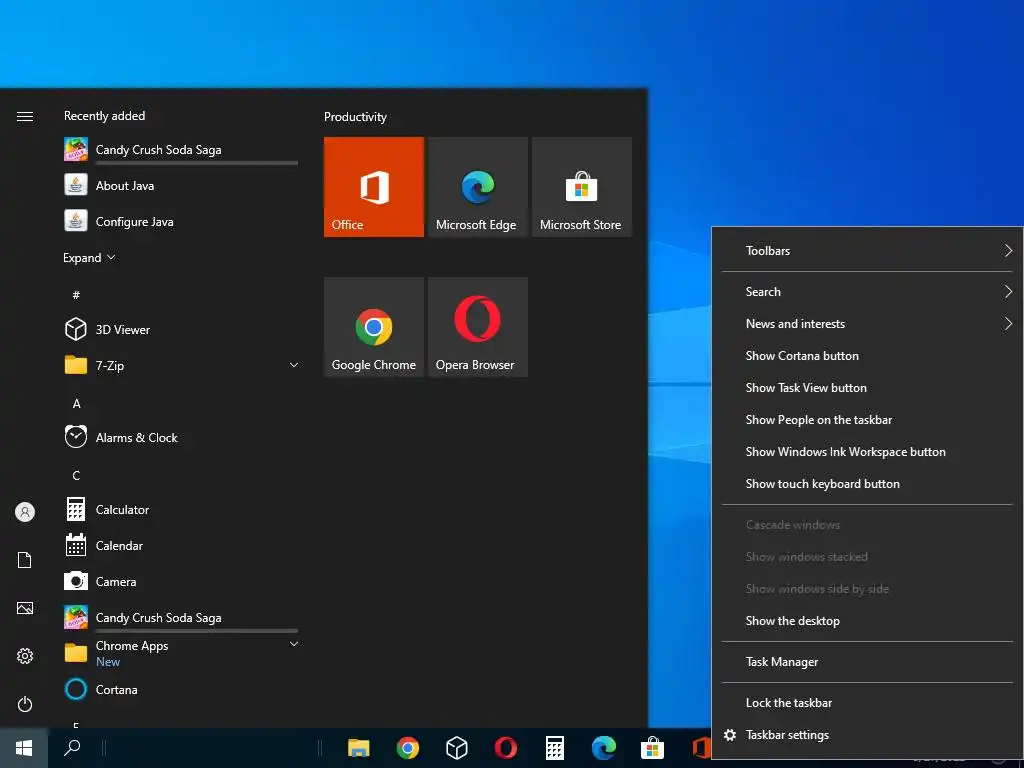Click the # letter header in app list
This screenshot has width=1024, height=768.
[76, 295]
